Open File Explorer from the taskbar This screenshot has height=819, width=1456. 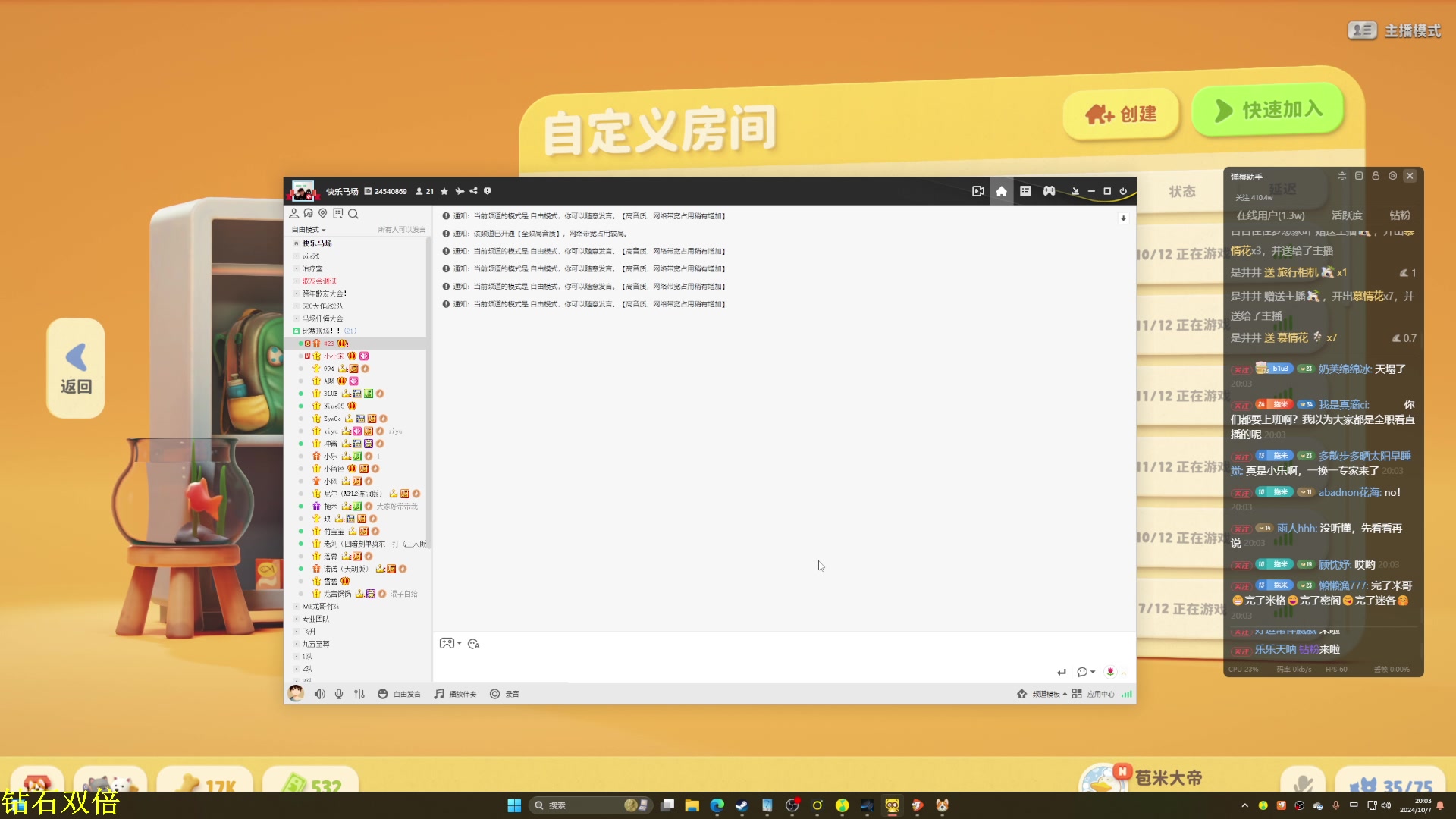pyautogui.click(x=692, y=805)
